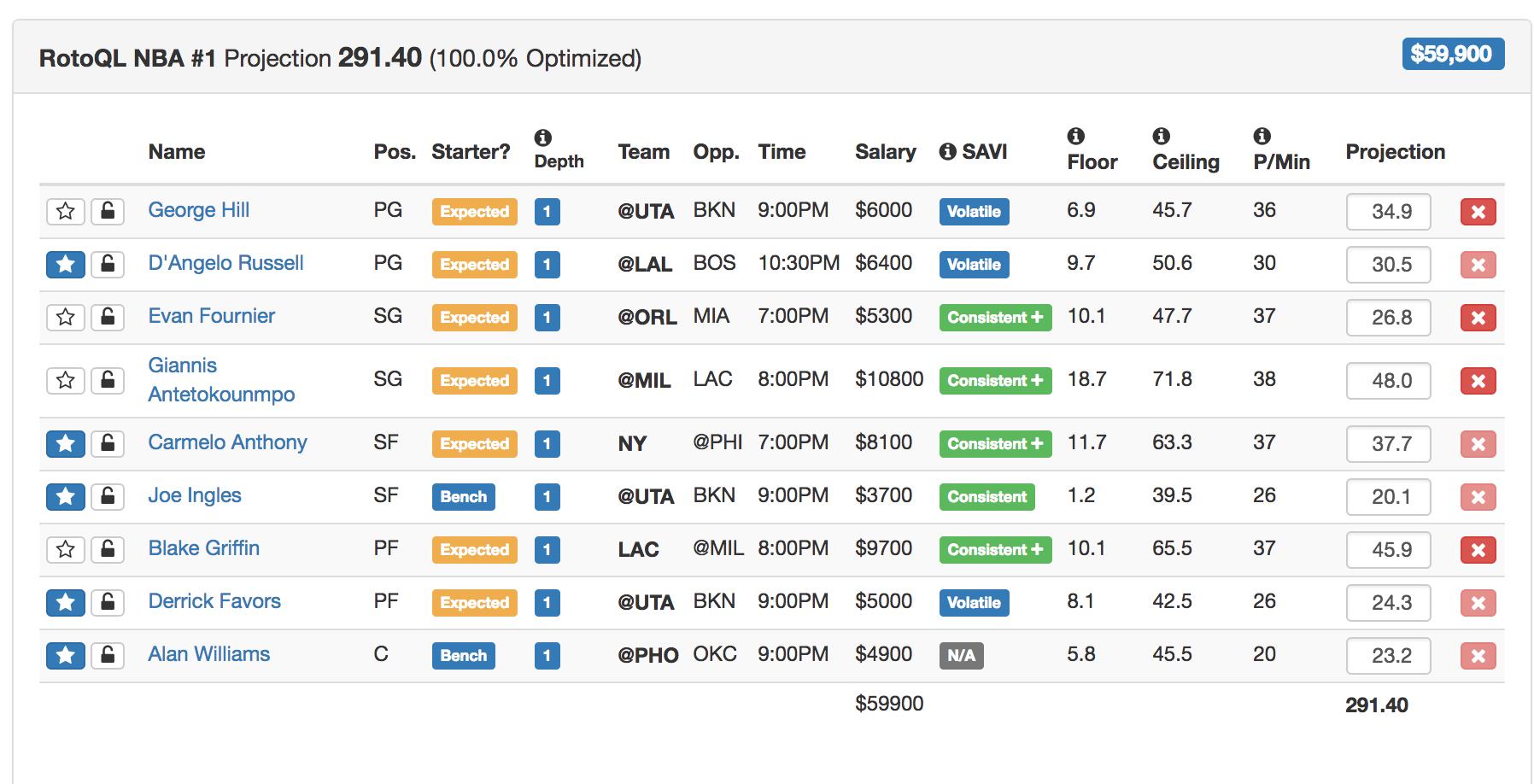Star Giannis Antetokounmpo as favorite

pos(66,380)
